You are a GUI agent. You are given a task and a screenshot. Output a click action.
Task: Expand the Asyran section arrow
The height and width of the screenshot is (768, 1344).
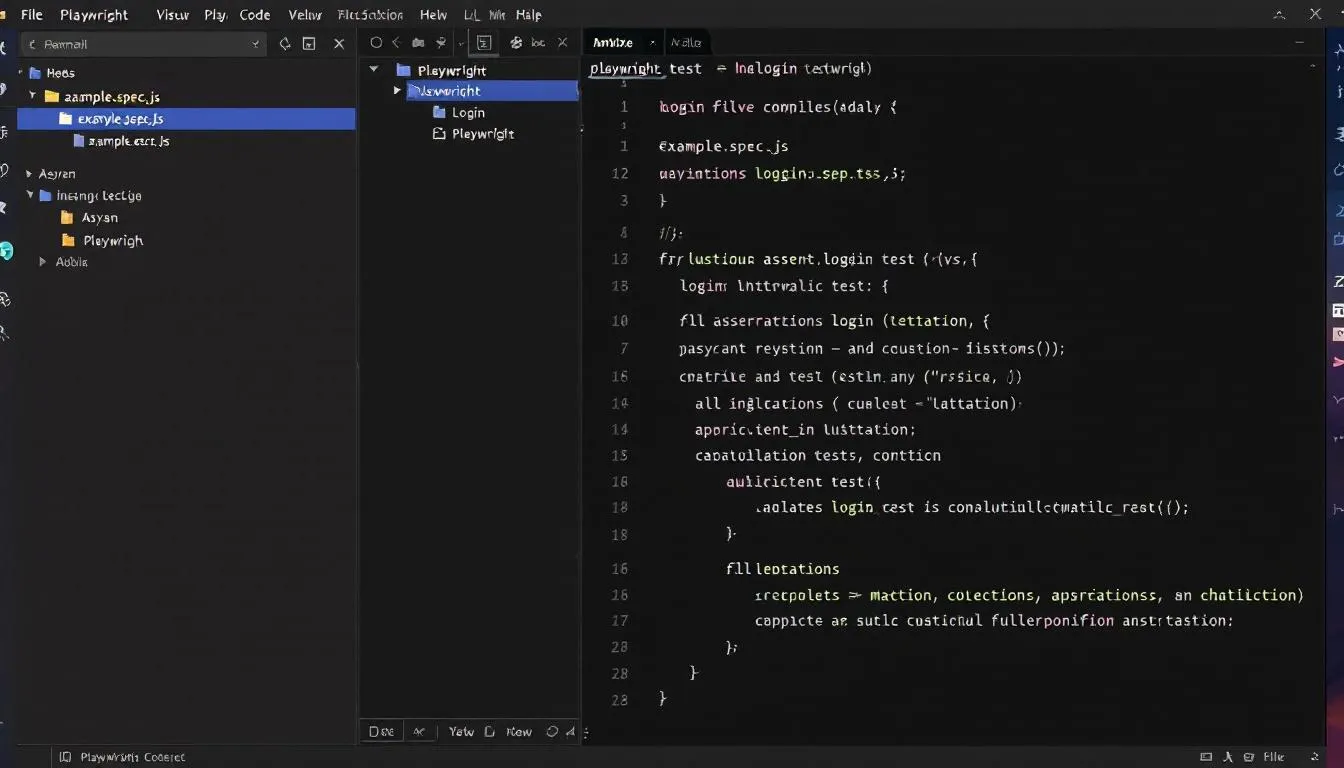pos(29,174)
